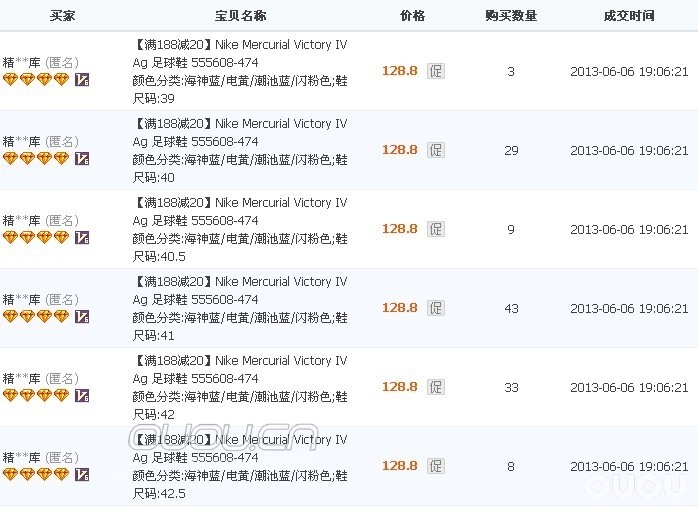The width and height of the screenshot is (698, 511).
Task: Click the 成交时间 column header
Action: coord(629,16)
